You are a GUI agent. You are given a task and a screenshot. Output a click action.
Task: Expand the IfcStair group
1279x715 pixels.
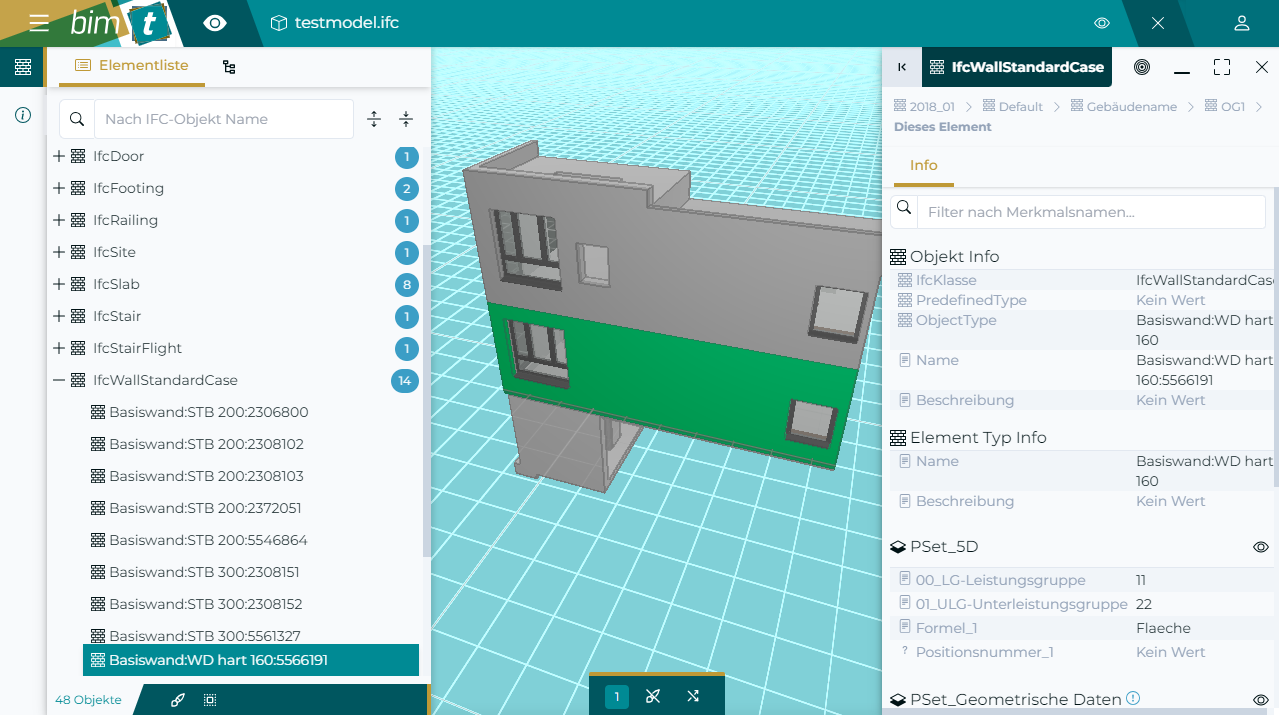point(59,316)
